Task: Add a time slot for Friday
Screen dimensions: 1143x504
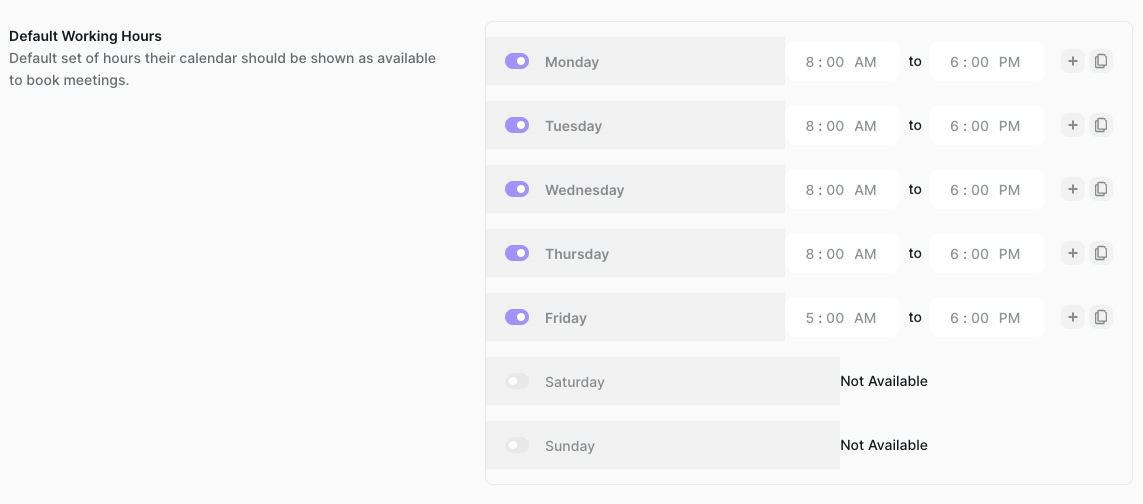Action: (x=1072, y=317)
